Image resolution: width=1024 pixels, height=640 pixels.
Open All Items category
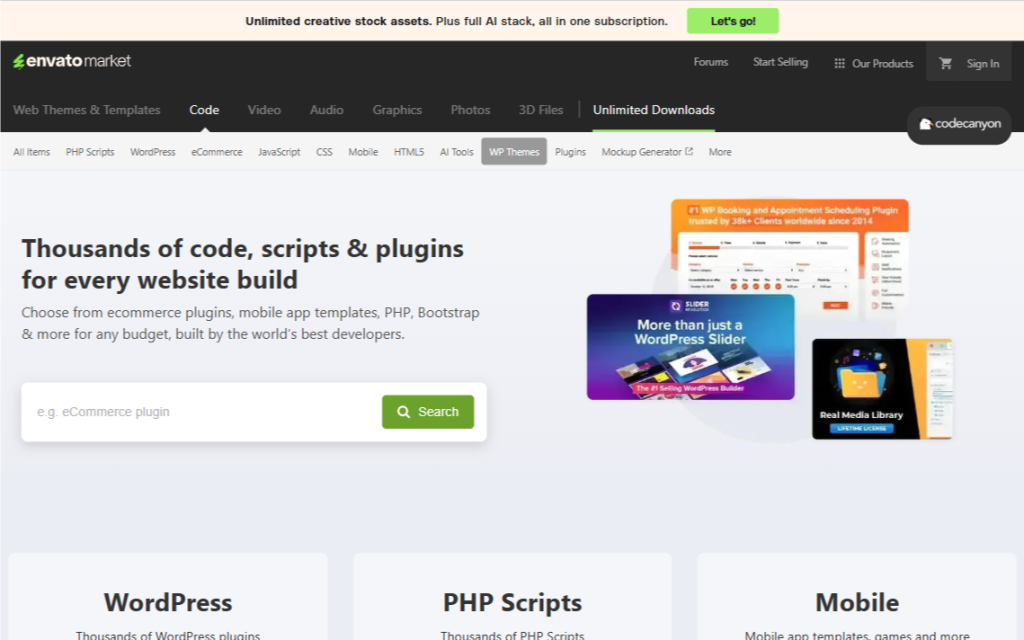[31, 152]
